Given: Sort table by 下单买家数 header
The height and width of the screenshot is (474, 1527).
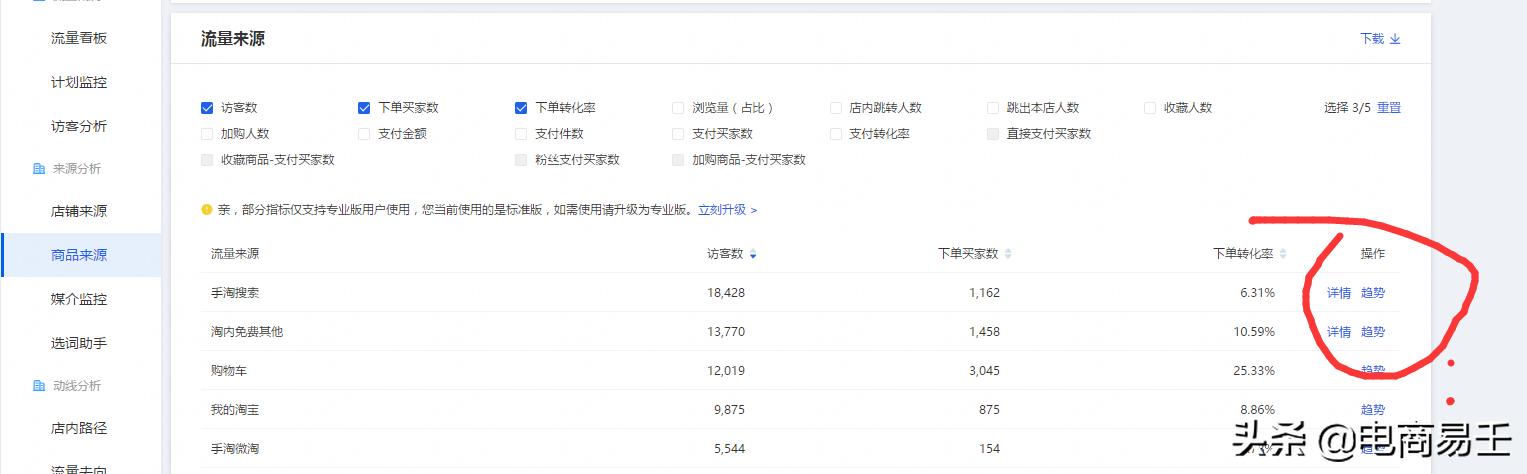Looking at the screenshot, I should (x=968, y=254).
